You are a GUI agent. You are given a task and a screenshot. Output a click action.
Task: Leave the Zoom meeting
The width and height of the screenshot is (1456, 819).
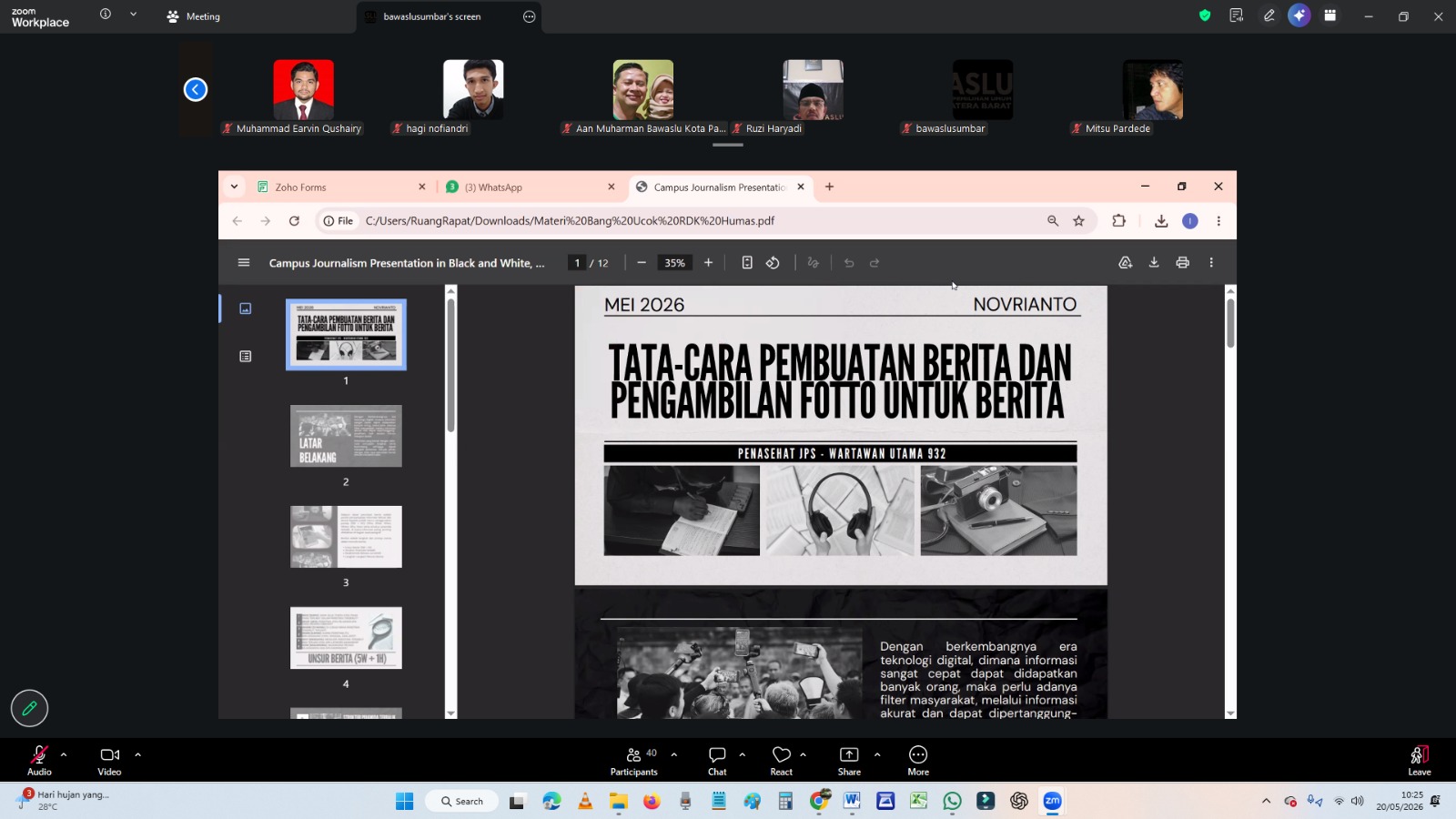click(x=1420, y=760)
